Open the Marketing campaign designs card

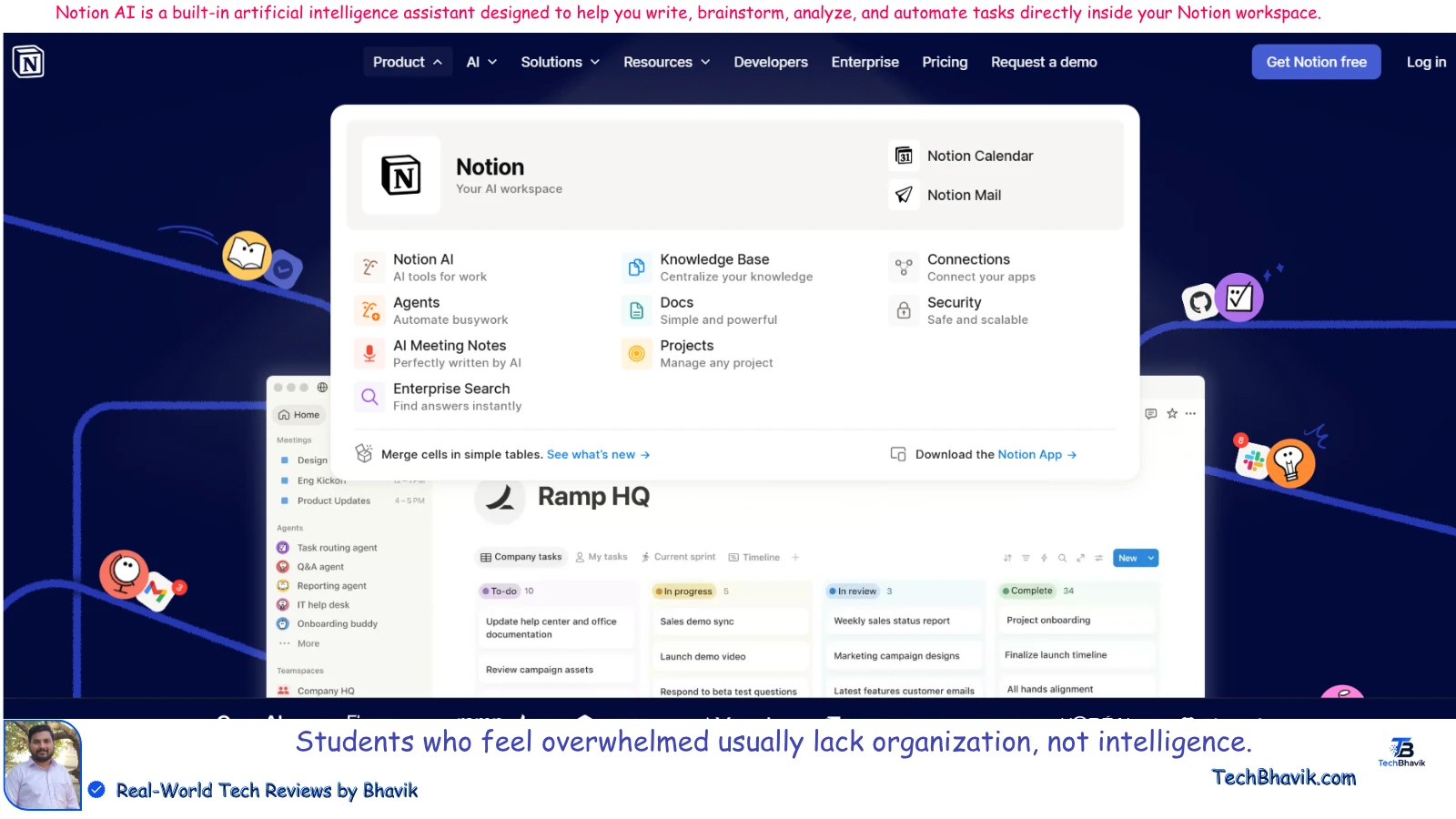[x=905, y=655]
